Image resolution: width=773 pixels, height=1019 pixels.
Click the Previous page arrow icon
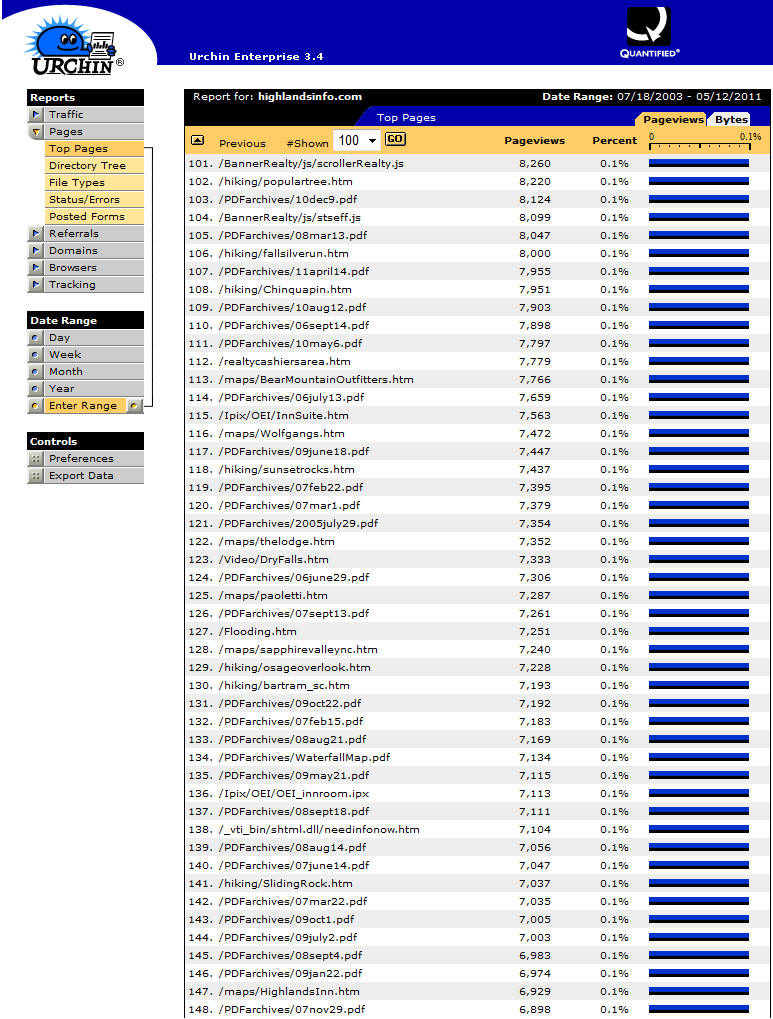[198, 140]
